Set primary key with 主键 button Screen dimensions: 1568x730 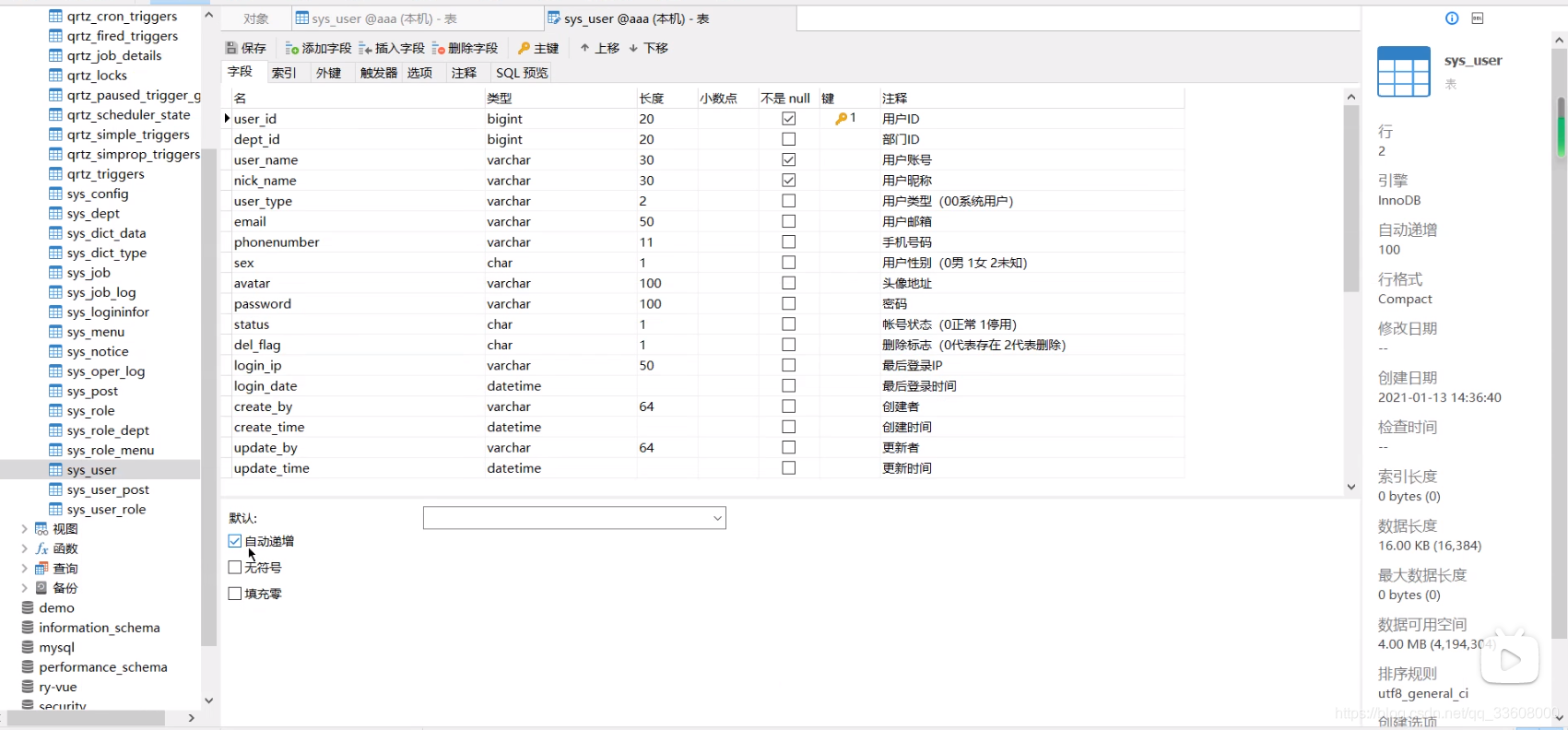[538, 48]
